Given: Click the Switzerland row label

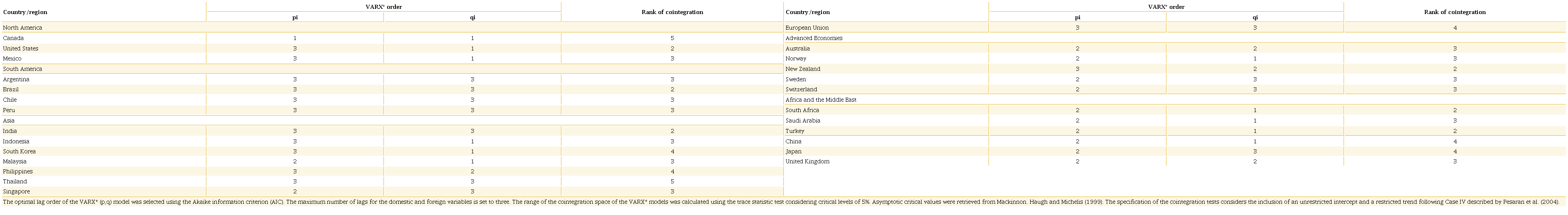Looking at the screenshot, I should pyautogui.click(x=802, y=90).
